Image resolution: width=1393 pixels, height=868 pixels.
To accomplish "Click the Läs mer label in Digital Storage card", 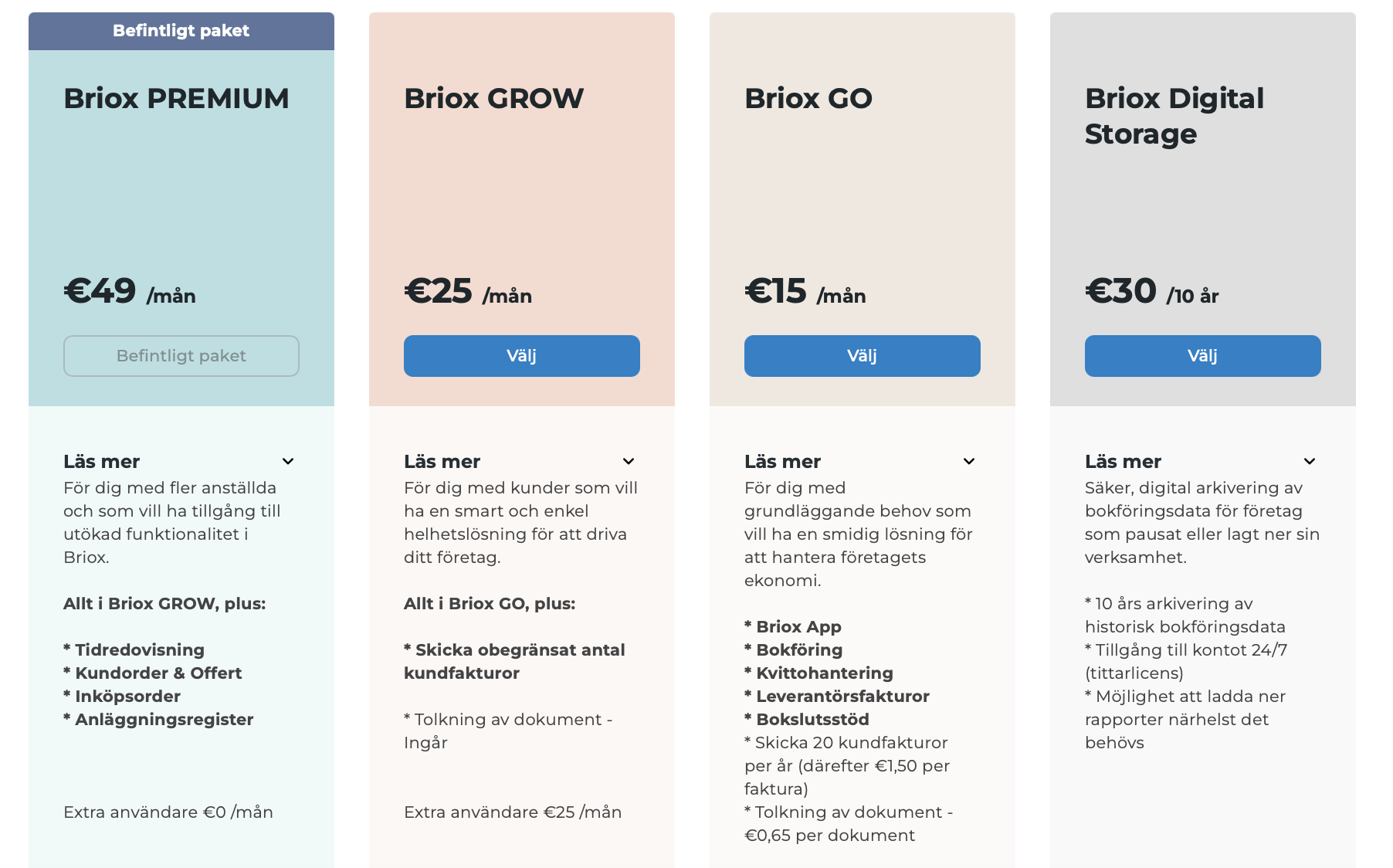I will pos(1123,462).
